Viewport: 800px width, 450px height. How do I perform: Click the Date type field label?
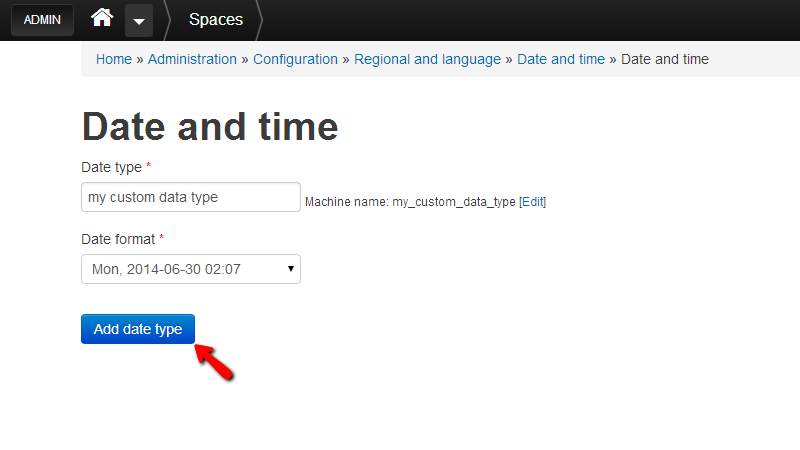pos(112,167)
